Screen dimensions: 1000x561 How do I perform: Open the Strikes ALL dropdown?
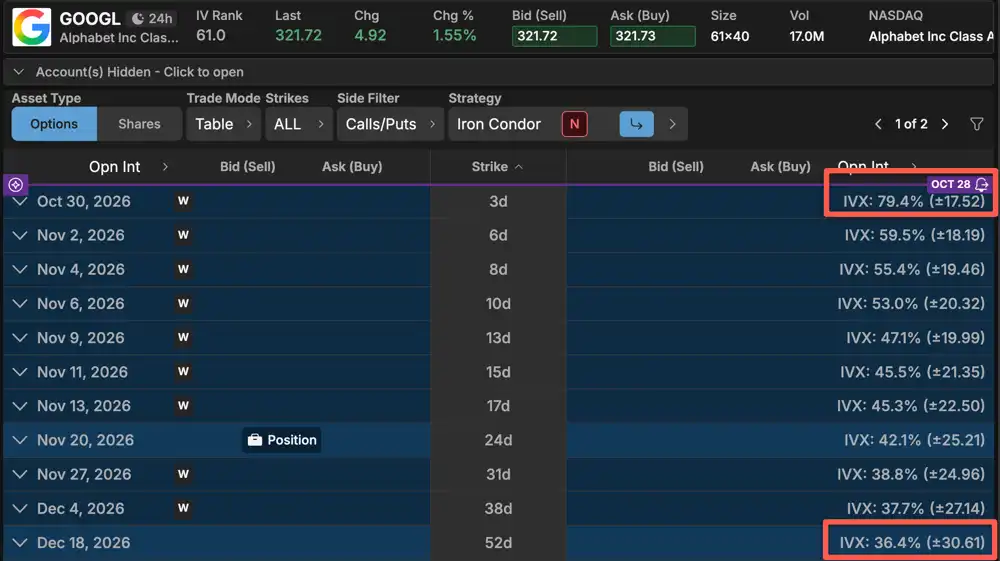[x=298, y=124]
